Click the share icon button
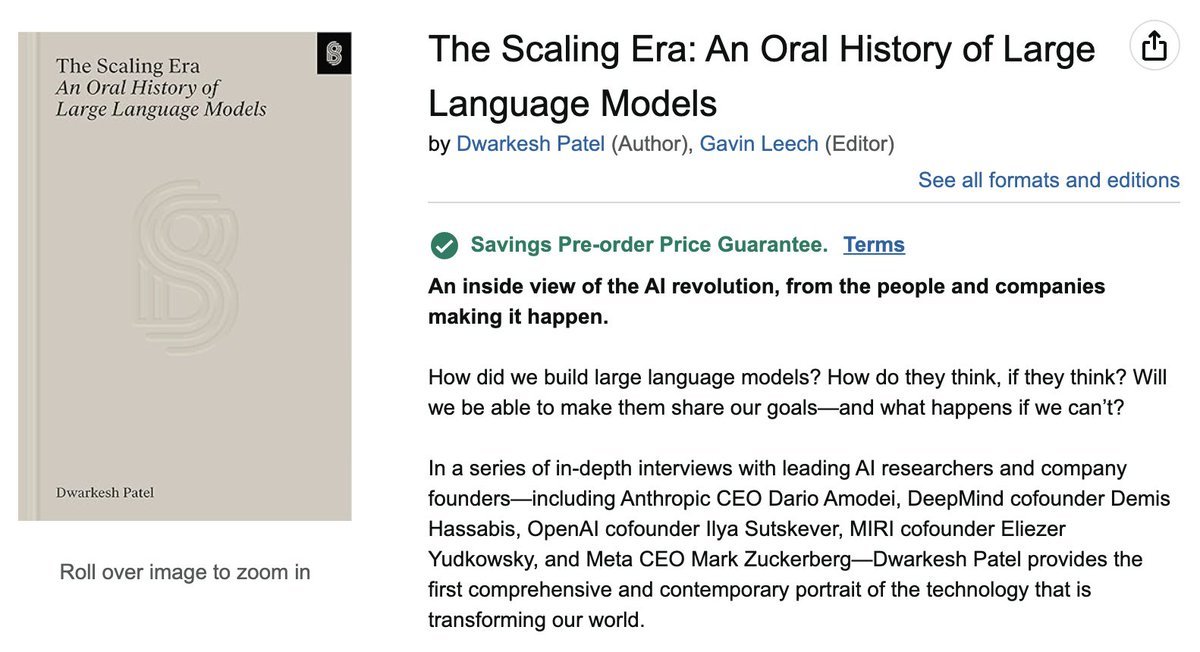Screen dimensions: 1200x652 pyautogui.click(x=1154, y=46)
